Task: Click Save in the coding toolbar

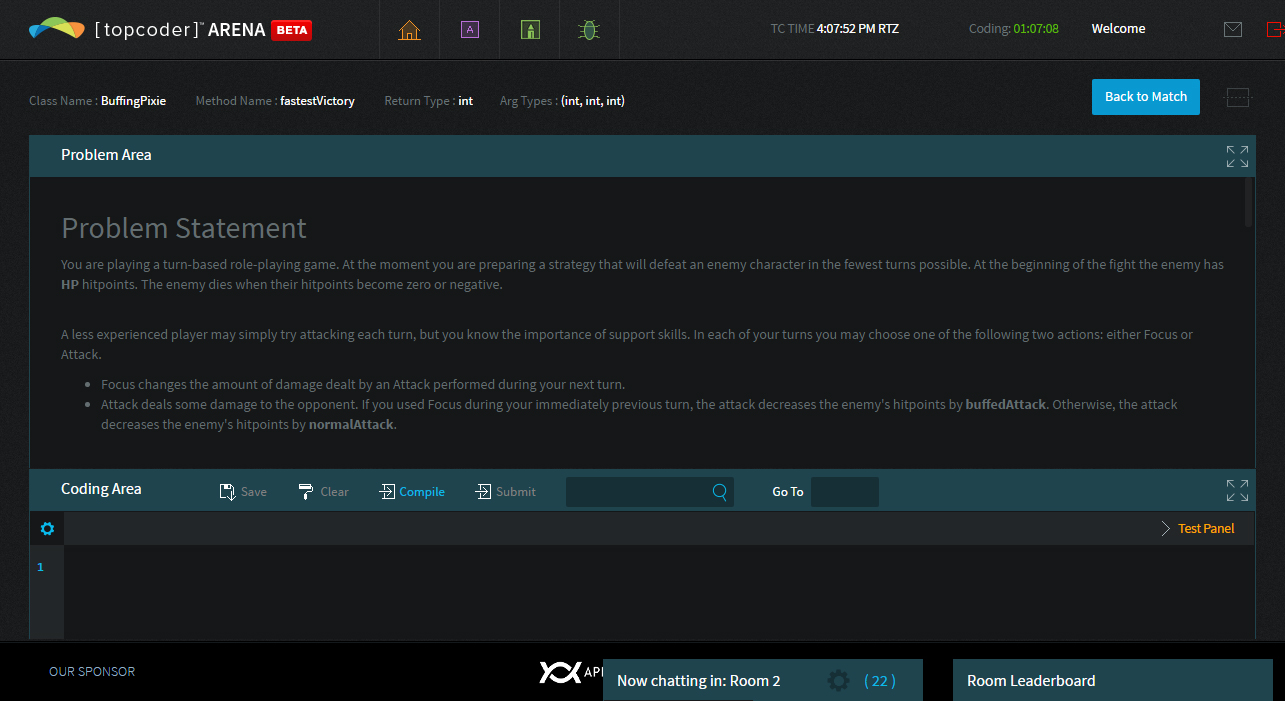Action: (x=243, y=492)
